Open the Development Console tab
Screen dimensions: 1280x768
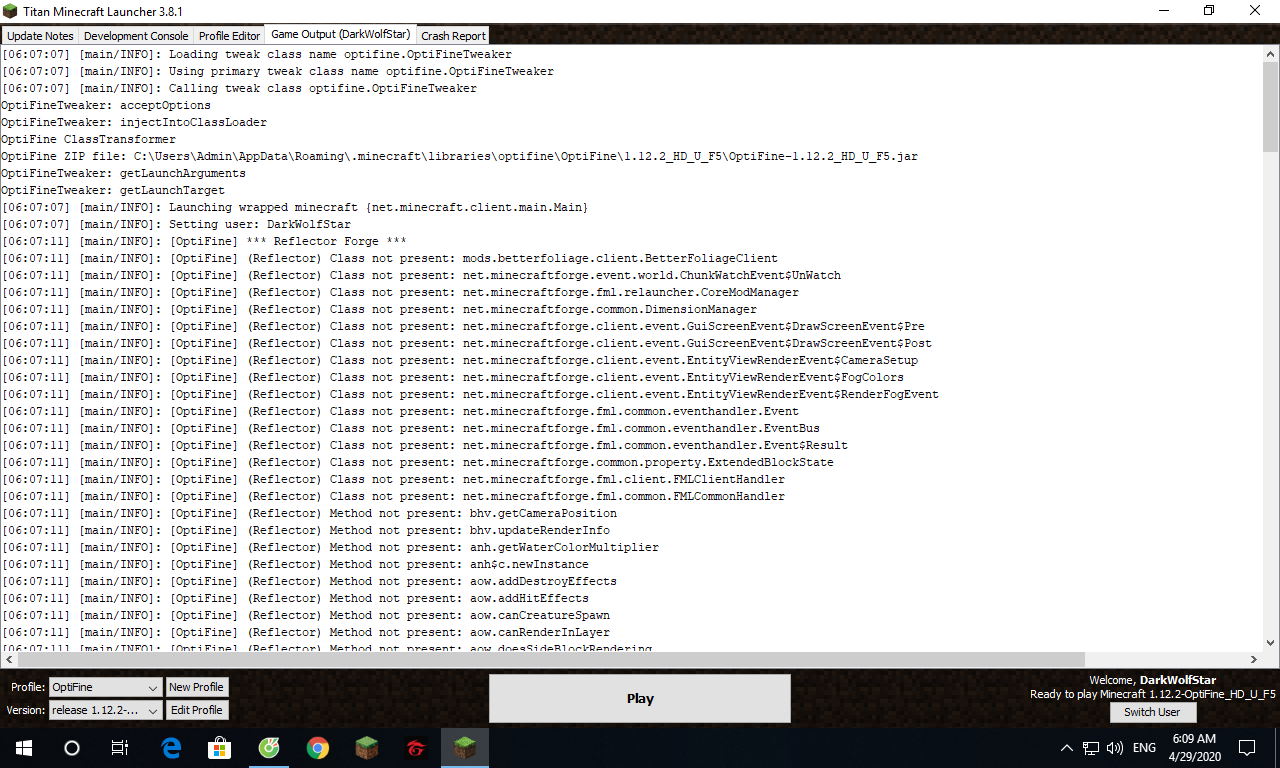tap(136, 36)
